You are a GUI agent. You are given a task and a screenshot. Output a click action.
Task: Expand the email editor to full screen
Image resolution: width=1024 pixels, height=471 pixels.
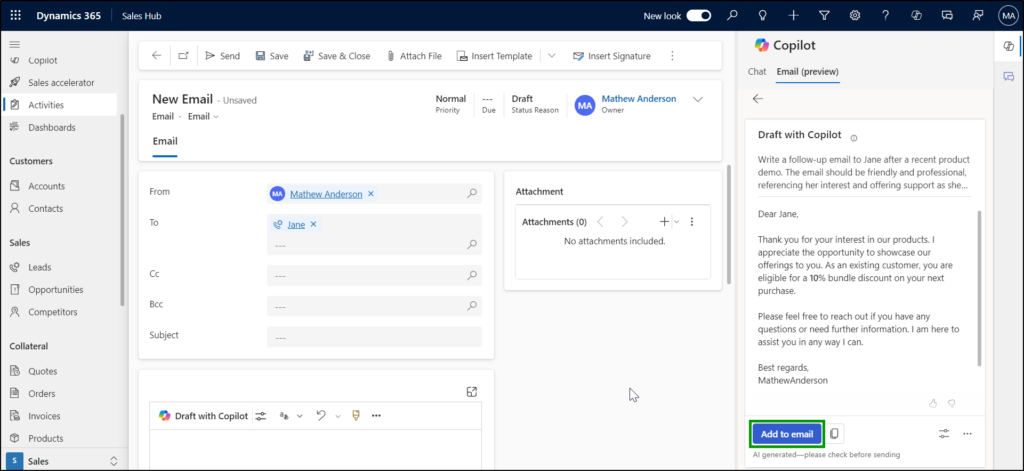point(472,391)
